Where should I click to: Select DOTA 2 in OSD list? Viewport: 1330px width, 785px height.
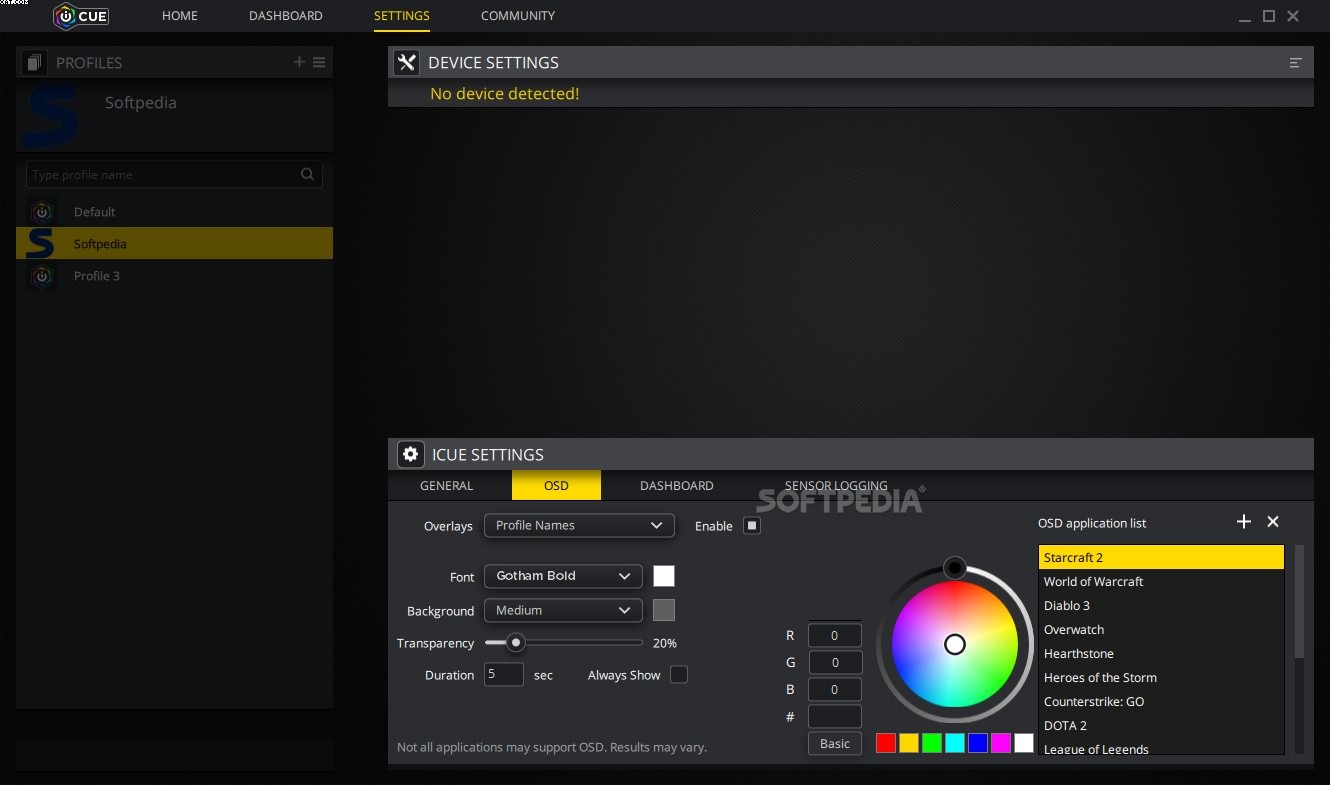(x=1161, y=725)
